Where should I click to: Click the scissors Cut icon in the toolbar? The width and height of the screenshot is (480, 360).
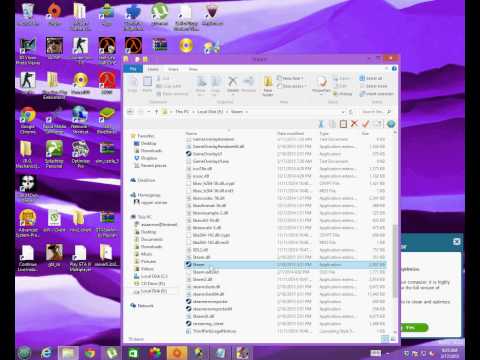pyautogui.click(x=321, y=124)
